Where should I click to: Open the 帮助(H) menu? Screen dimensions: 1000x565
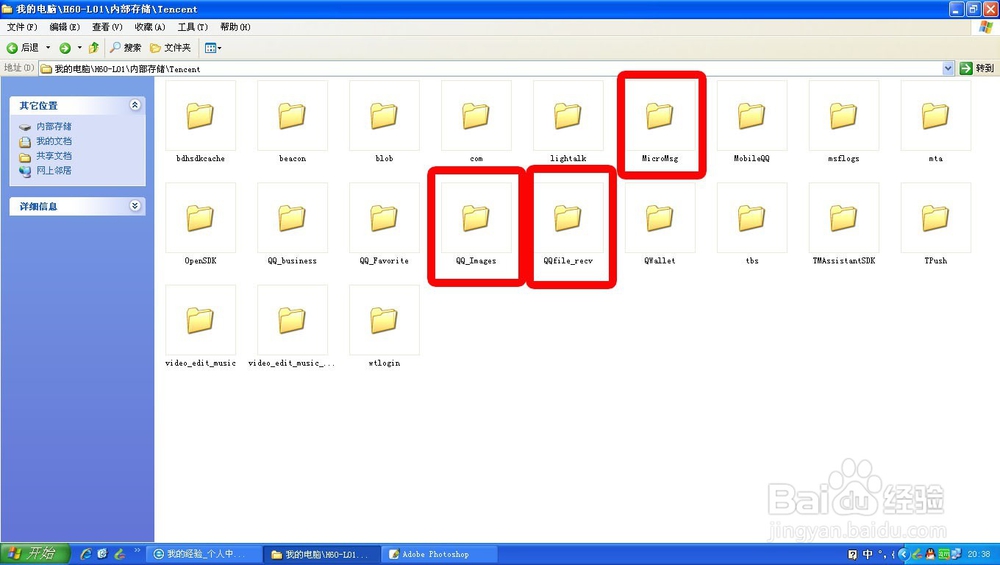(x=235, y=27)
